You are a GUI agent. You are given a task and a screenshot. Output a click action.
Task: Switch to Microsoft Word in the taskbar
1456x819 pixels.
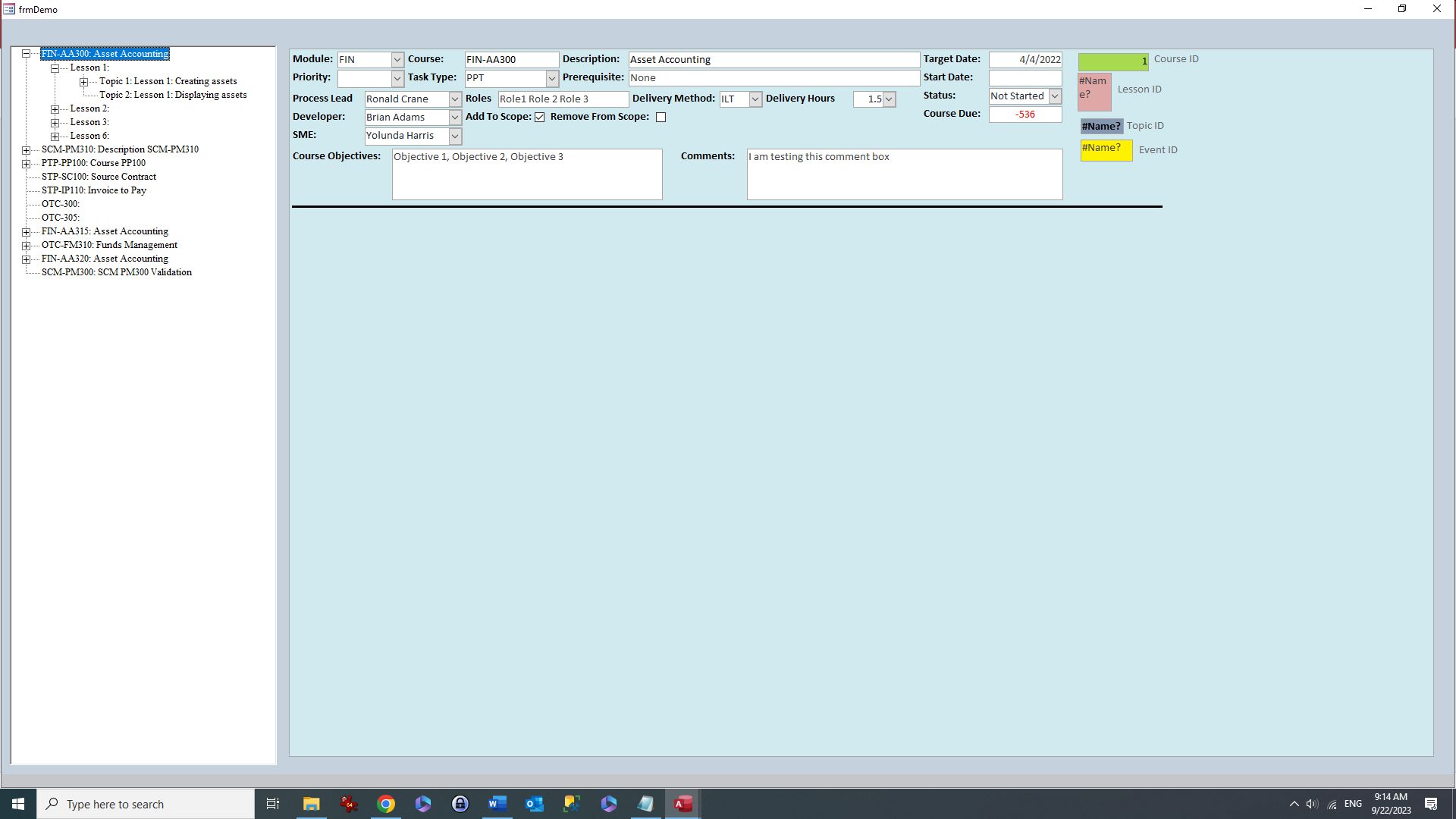coord(497,804)
